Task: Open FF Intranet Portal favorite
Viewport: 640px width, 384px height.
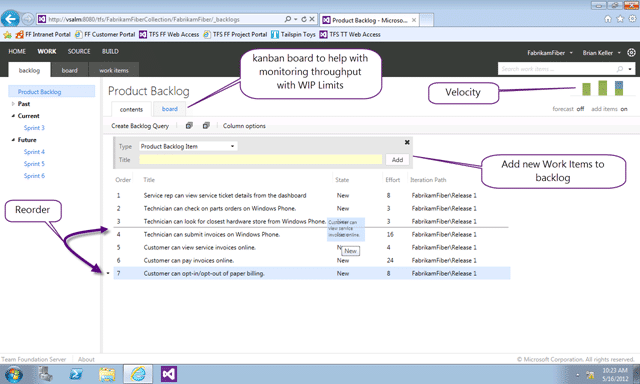Action: point(43,35)
